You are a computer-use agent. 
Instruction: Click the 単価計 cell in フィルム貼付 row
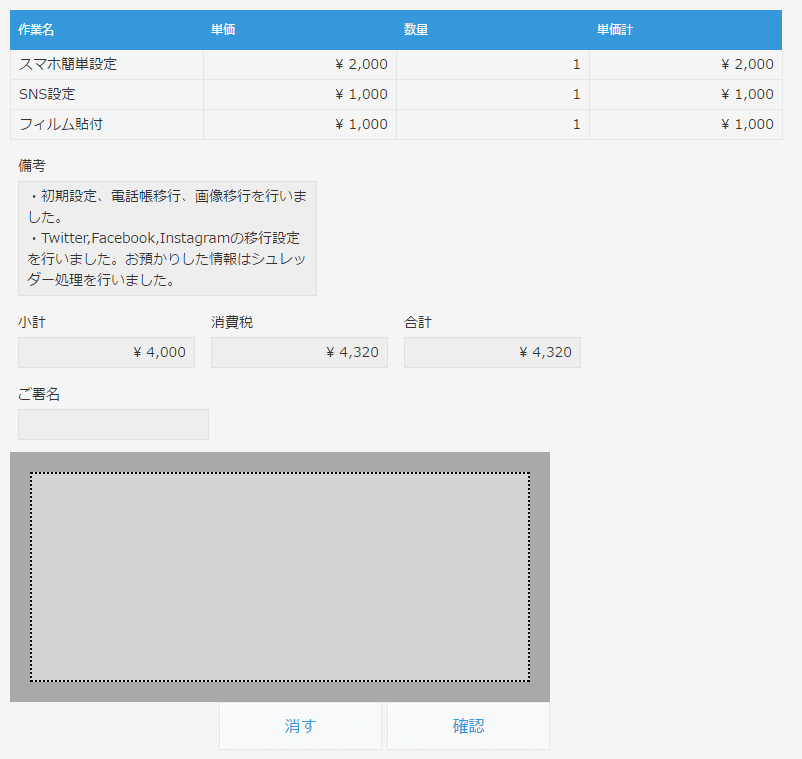coord(686,124)
